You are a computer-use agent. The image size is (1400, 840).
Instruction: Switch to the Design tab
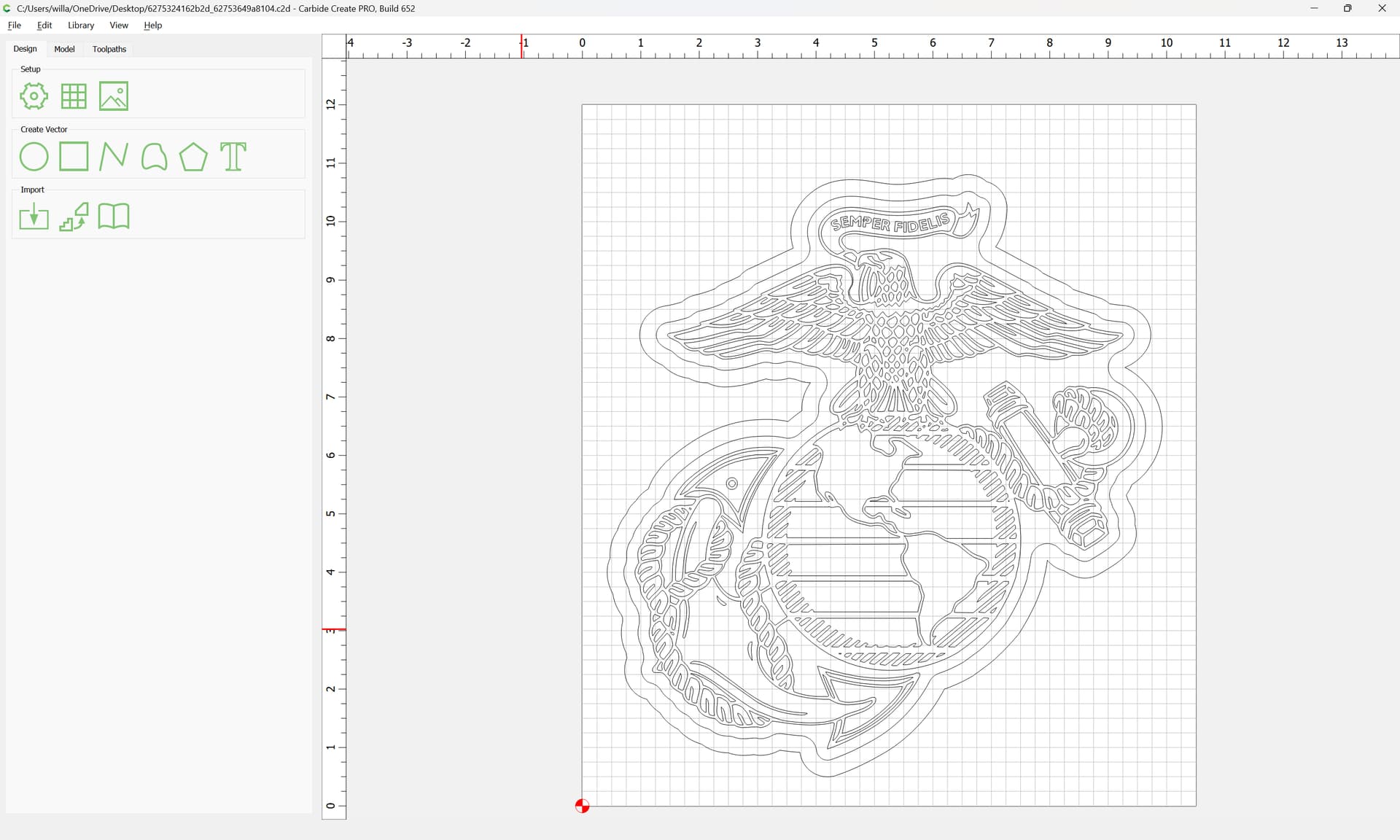click(x=25, y=49)
